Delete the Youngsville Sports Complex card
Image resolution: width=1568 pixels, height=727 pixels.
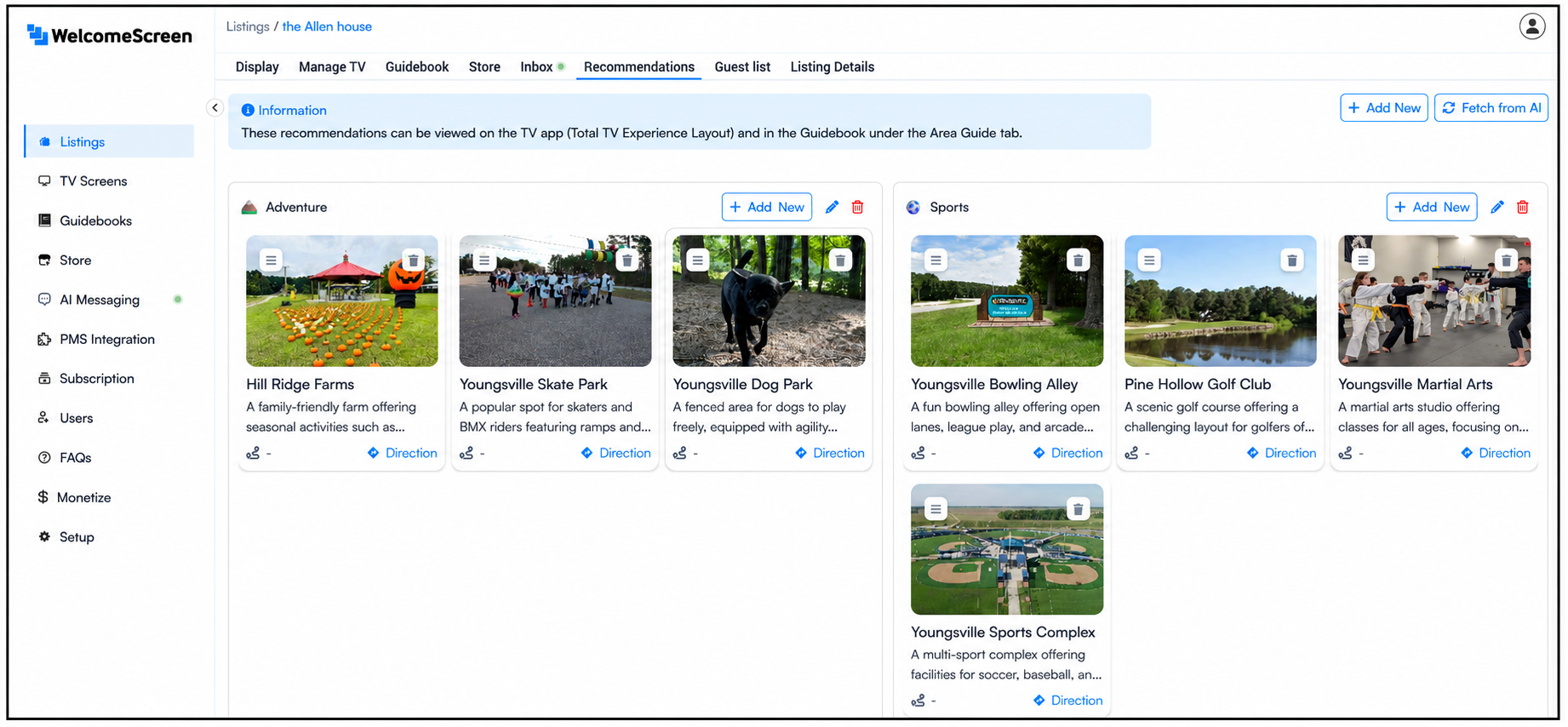pyautogui.click(x=1078, y=509)
